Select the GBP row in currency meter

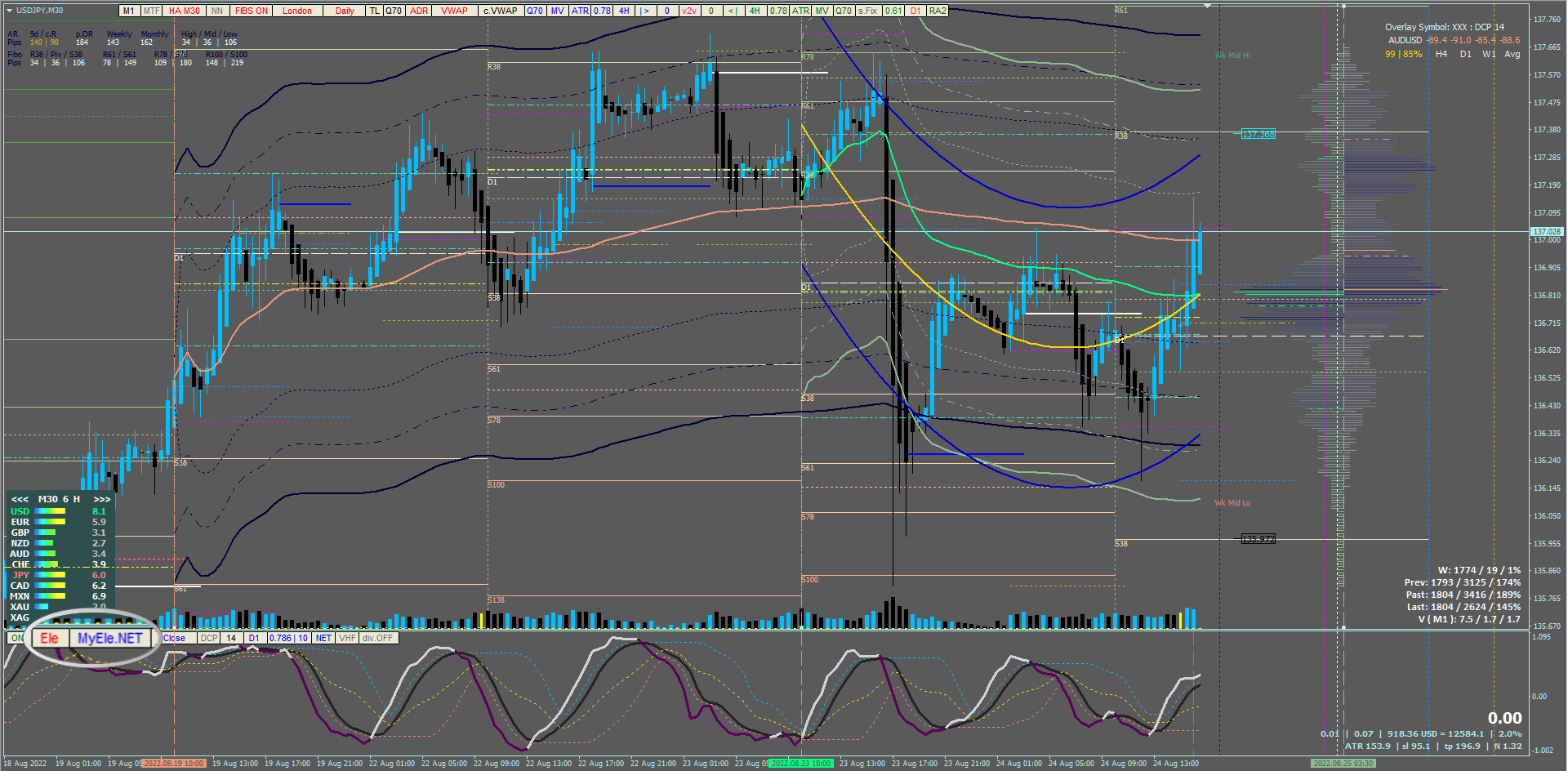[x=57, y=533]
